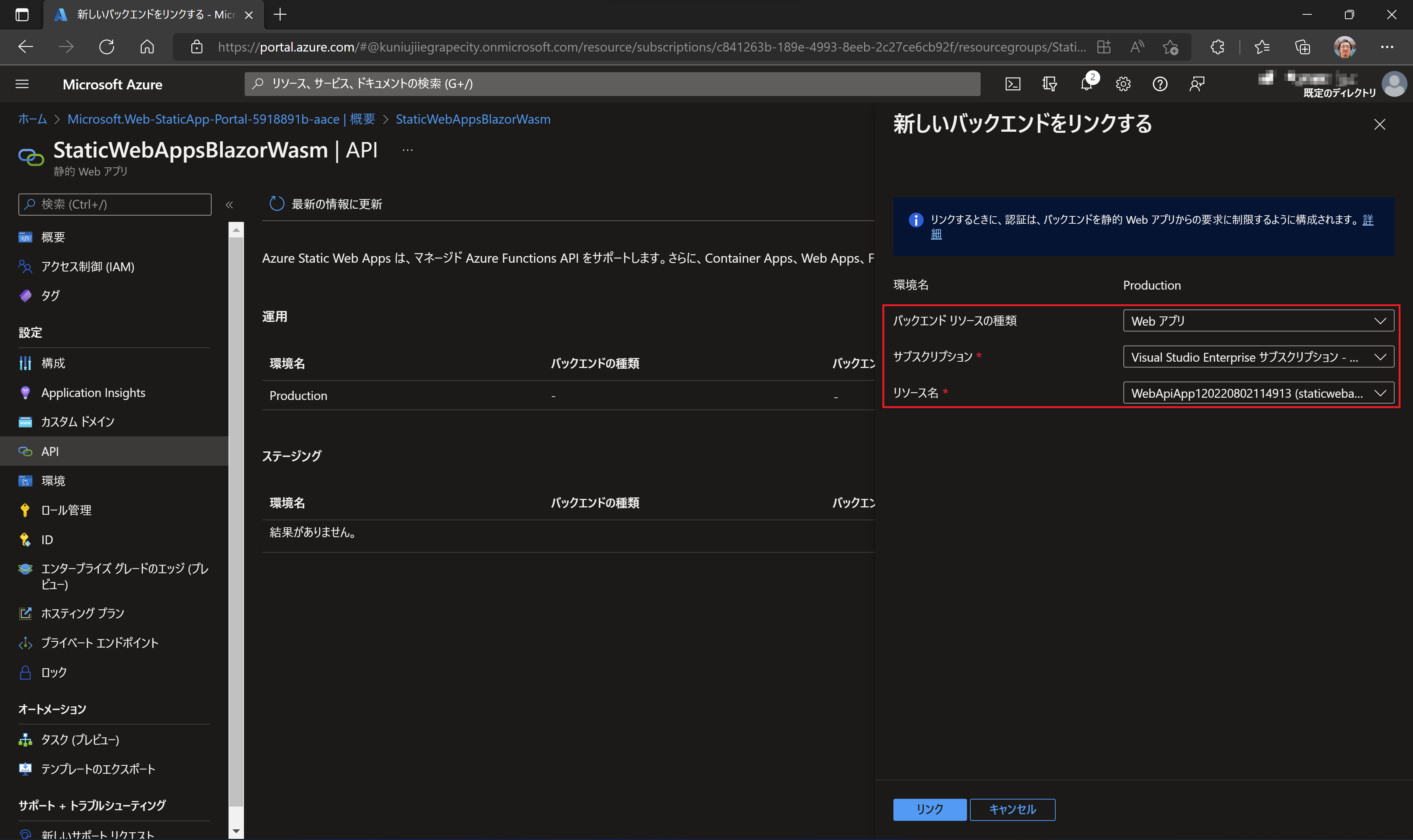
Task: Open browser extensions puzzle icon
Action: [x=1217, y=47]
